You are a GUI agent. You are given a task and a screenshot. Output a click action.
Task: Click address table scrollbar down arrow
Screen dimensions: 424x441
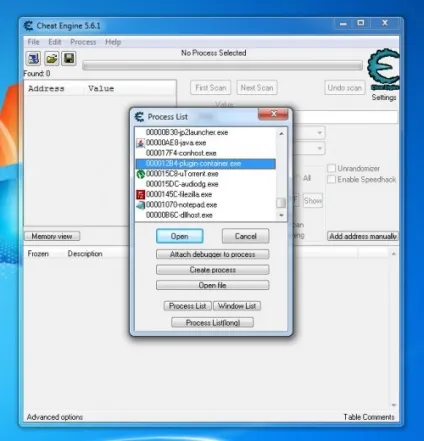[394, 405]
